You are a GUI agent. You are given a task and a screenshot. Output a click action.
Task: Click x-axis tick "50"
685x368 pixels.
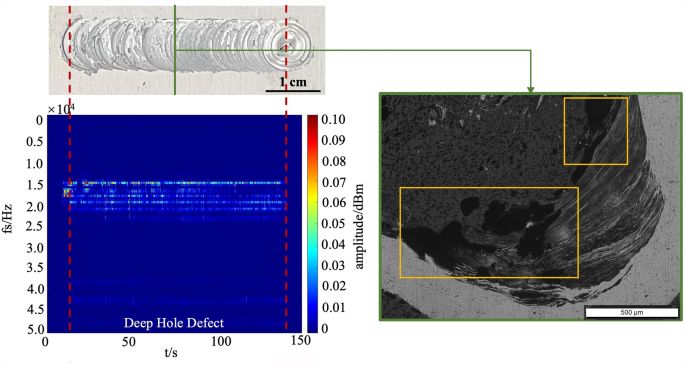pos(128,341)
